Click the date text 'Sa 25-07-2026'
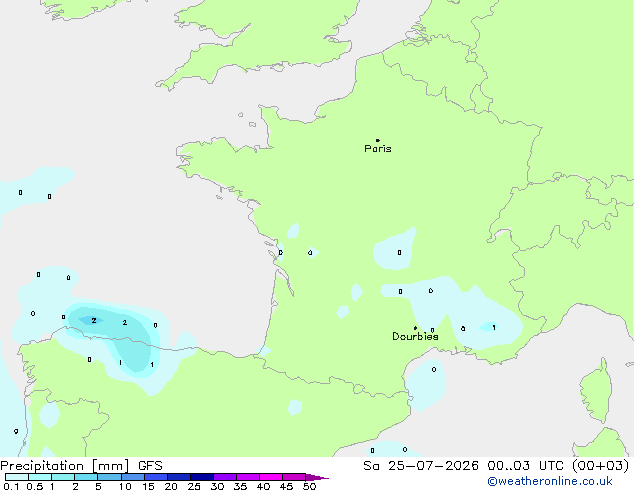This screenshot has height=490, width=634. [421, 466]
